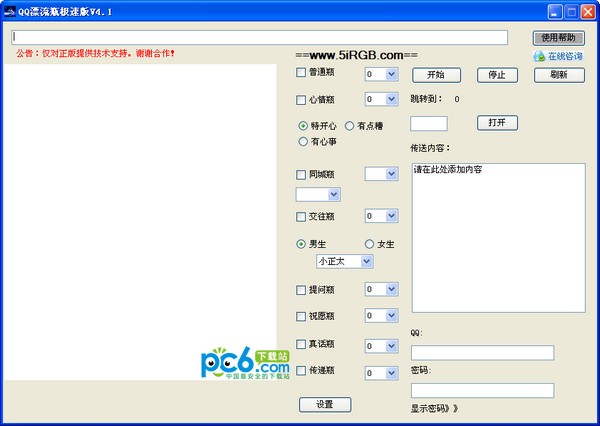Select the 有心事 mood radio button
Viewport: 600px width, 426px height.
point(303,142)
